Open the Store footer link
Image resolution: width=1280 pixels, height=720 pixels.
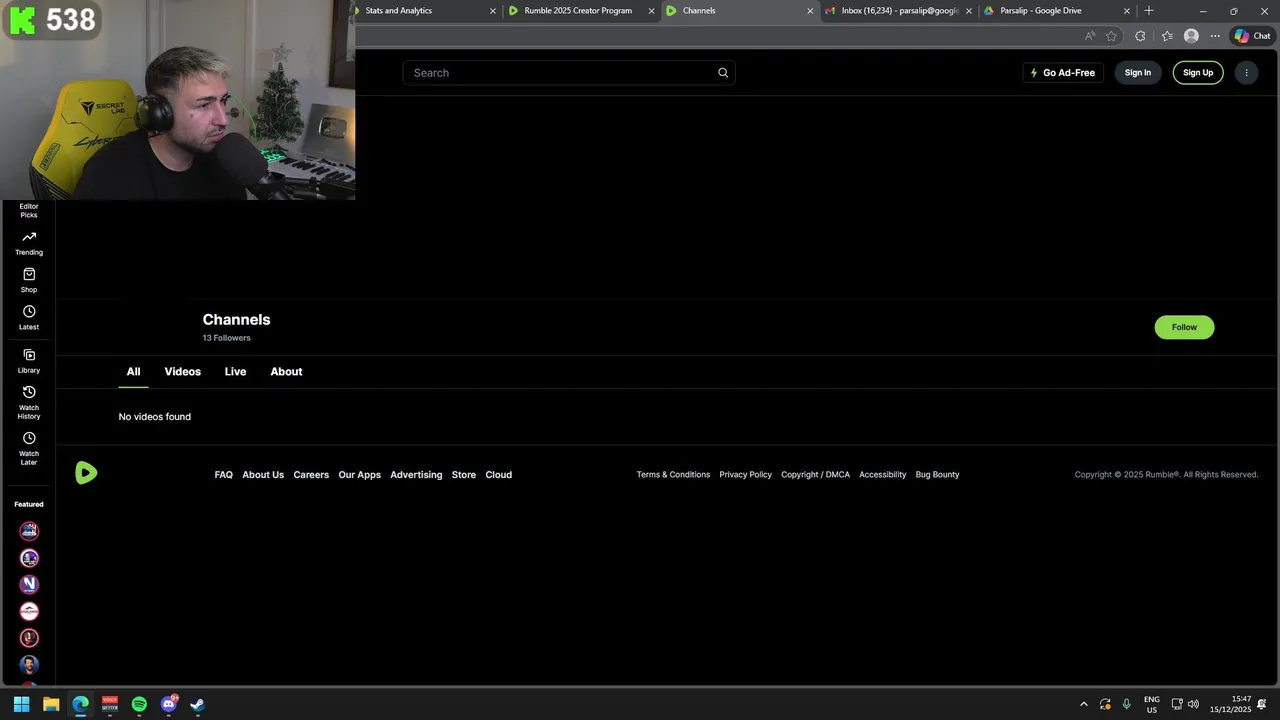coord(464,475)
